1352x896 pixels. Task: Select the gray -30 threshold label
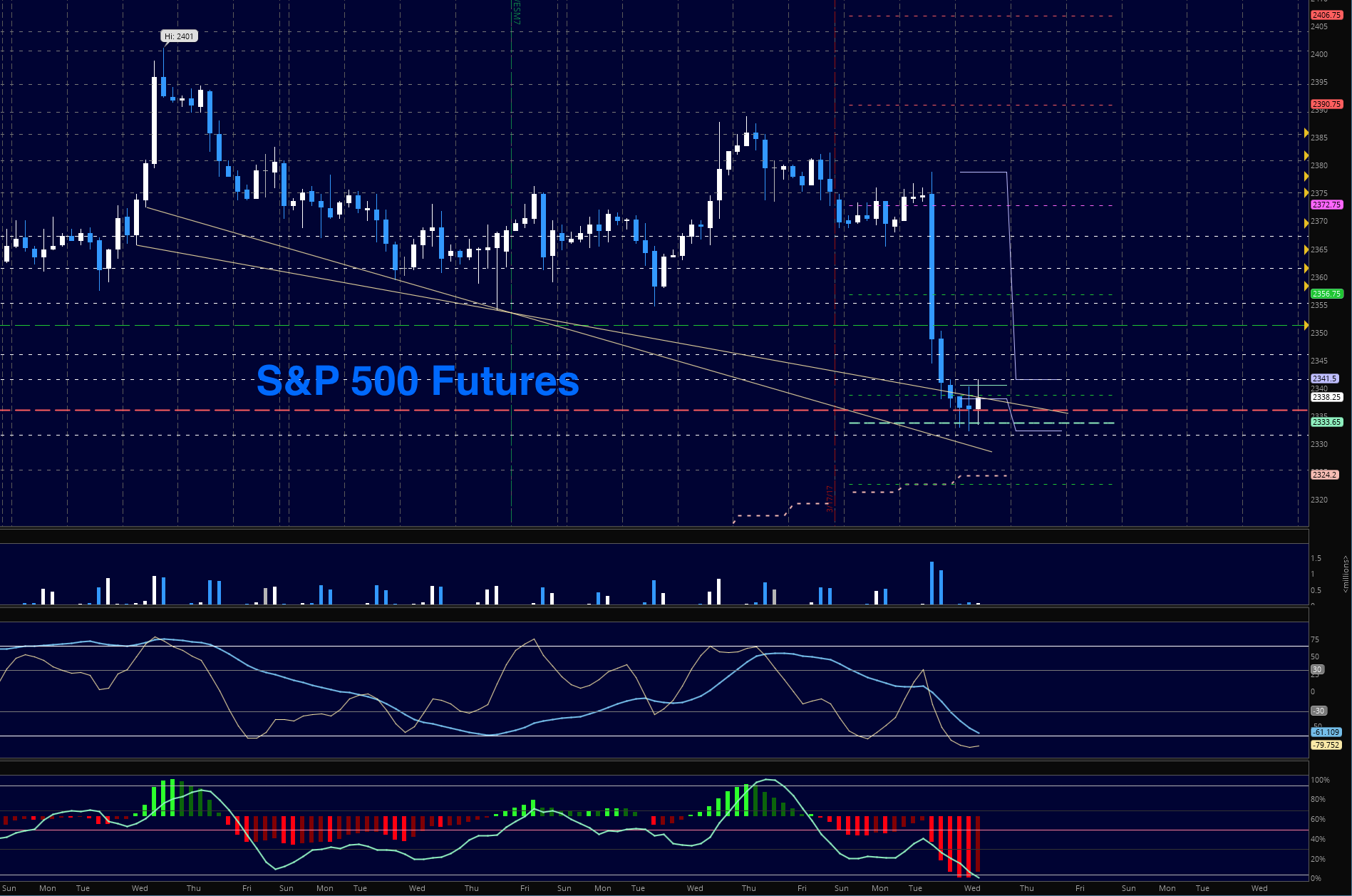click(x=1319, y=711)
